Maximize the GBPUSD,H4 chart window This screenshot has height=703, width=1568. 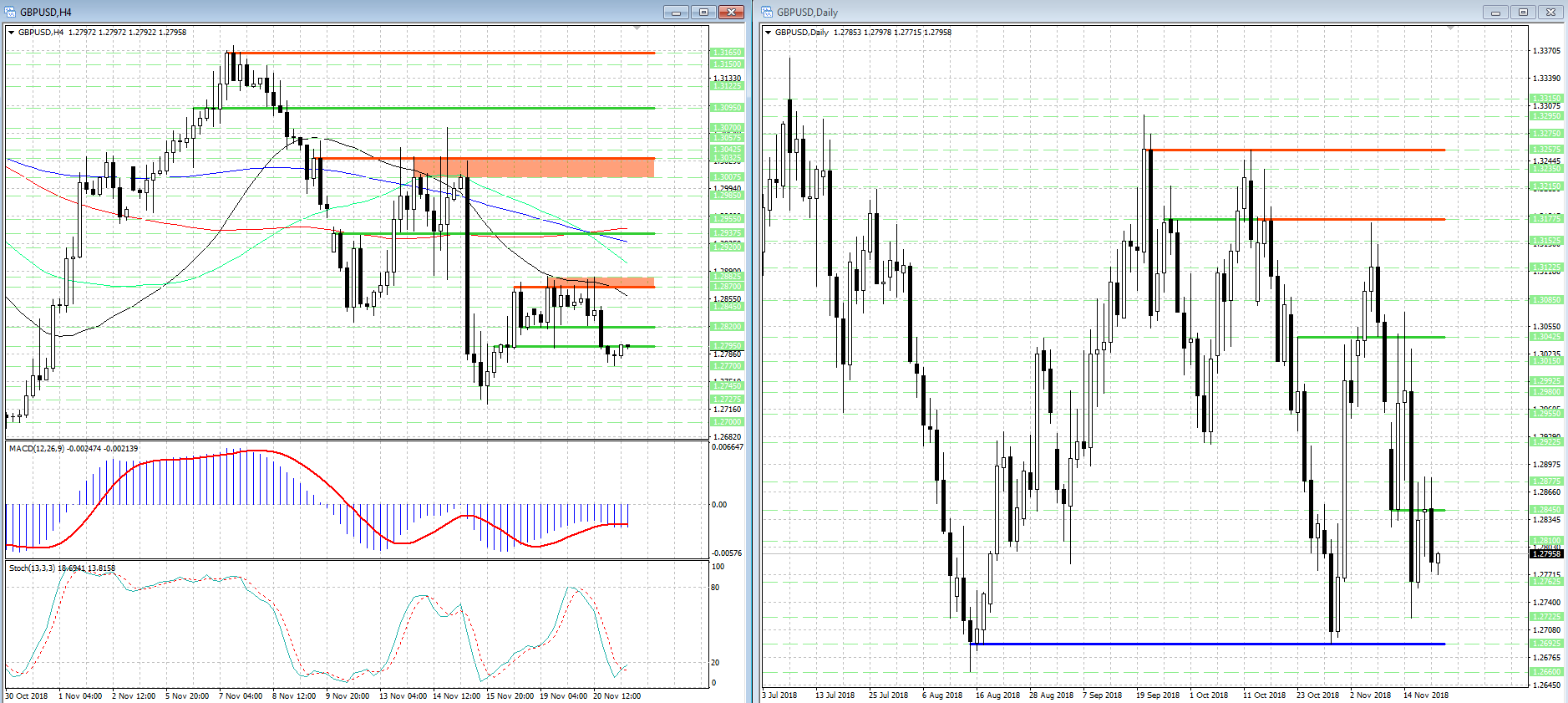(x=703, y=12)
